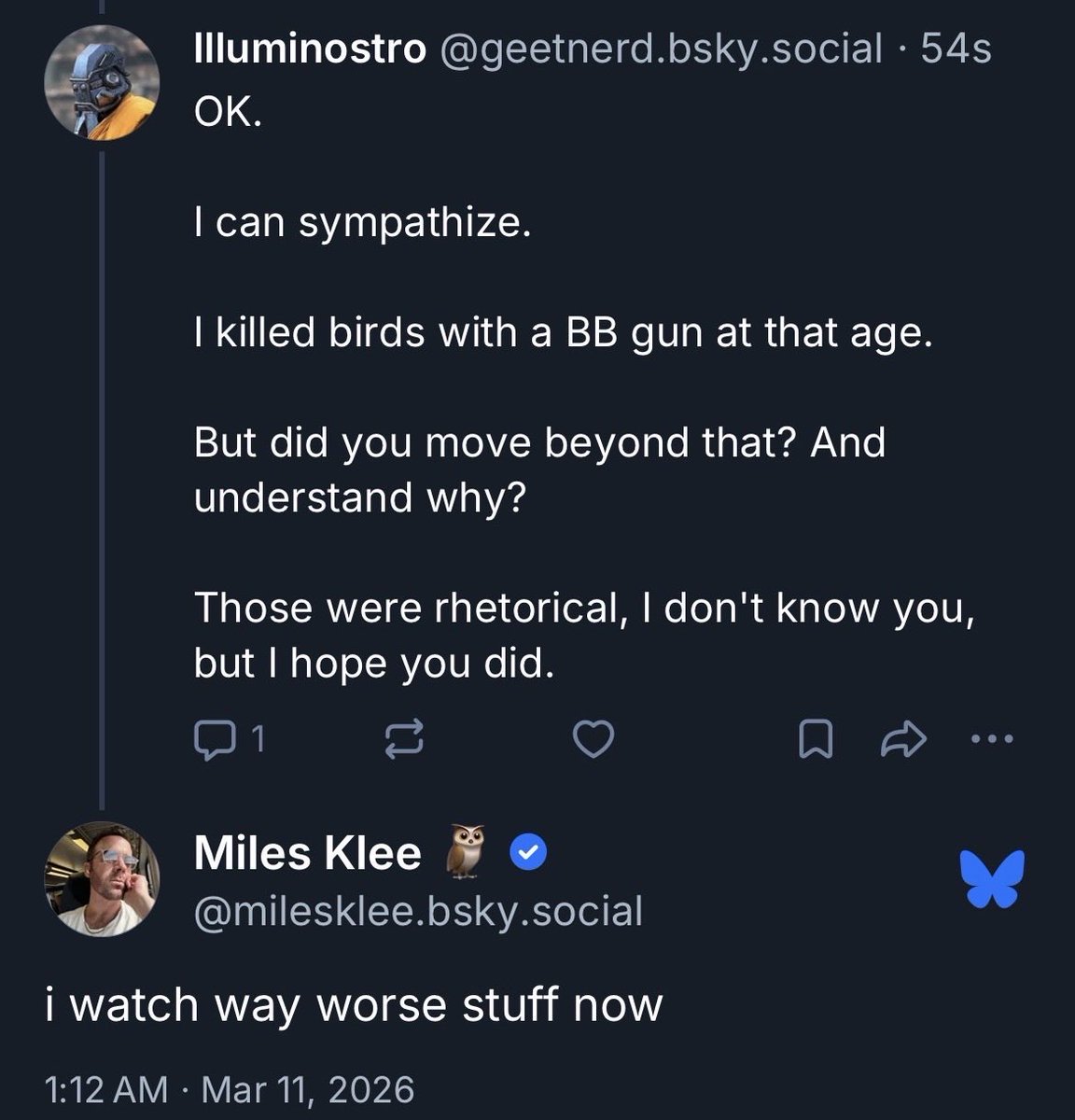Click the Illuminostro display name
Image resolution: width=1075 pixels, height=1120 pixels.
pyautogui.click(x=309, y=49)
